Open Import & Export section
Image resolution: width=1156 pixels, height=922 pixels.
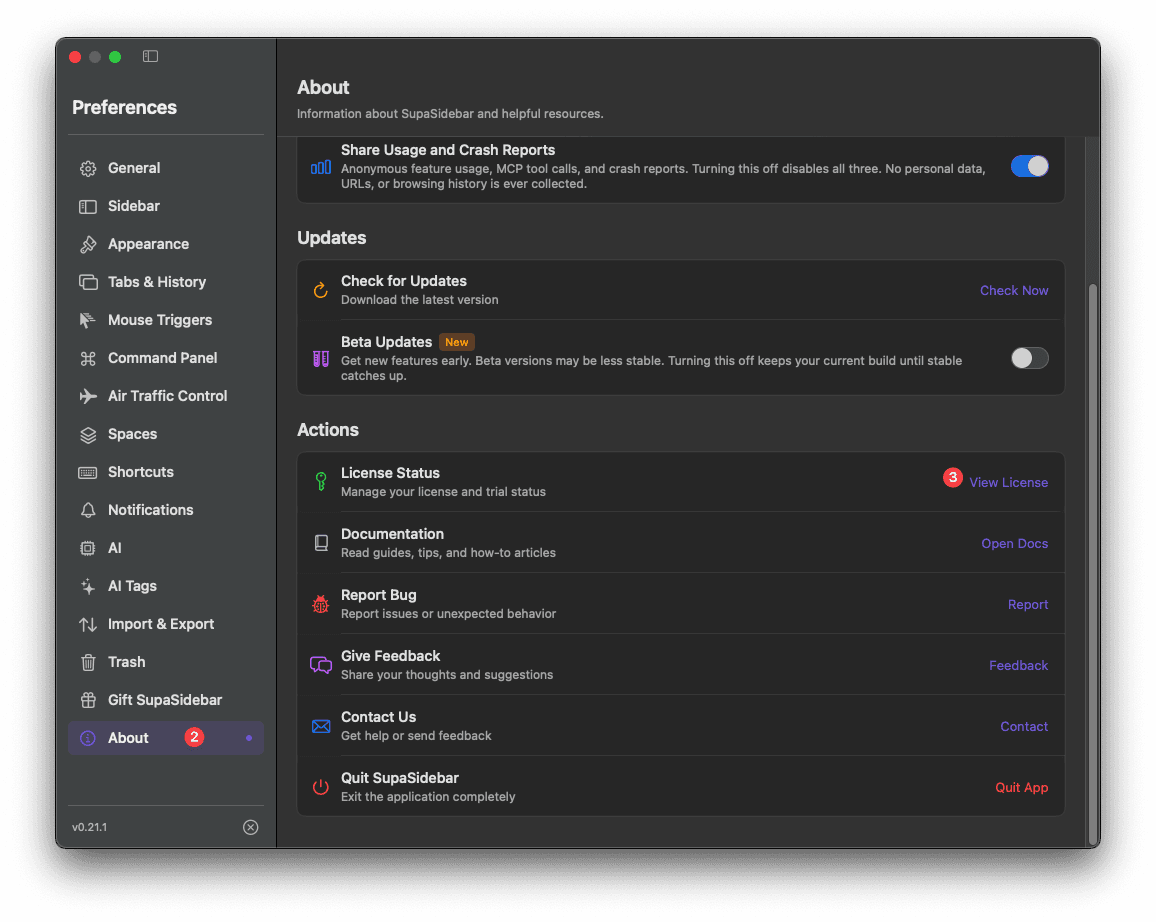point(166,624)
